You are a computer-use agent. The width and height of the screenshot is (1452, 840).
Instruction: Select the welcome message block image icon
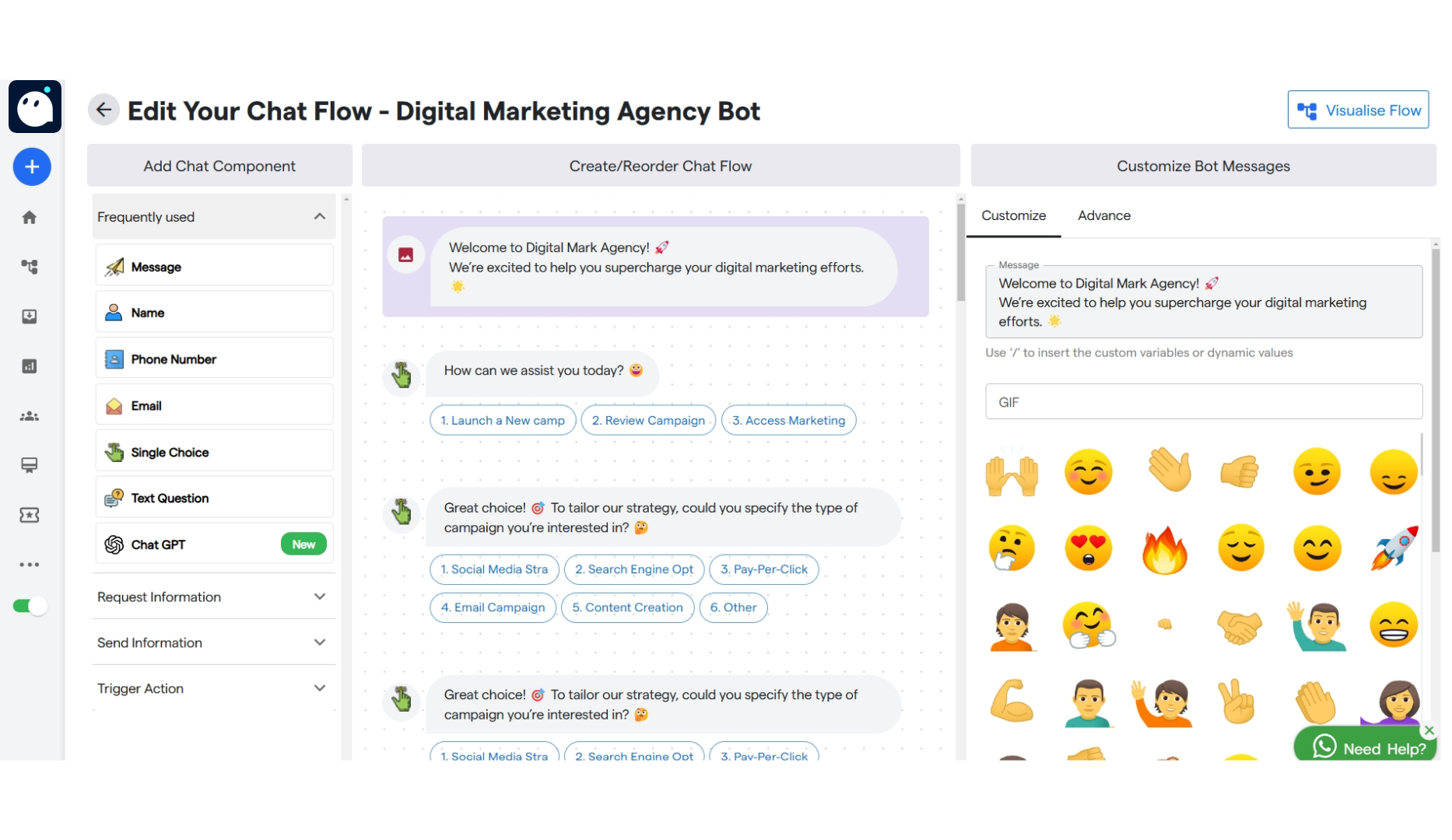tap(405, 255)
